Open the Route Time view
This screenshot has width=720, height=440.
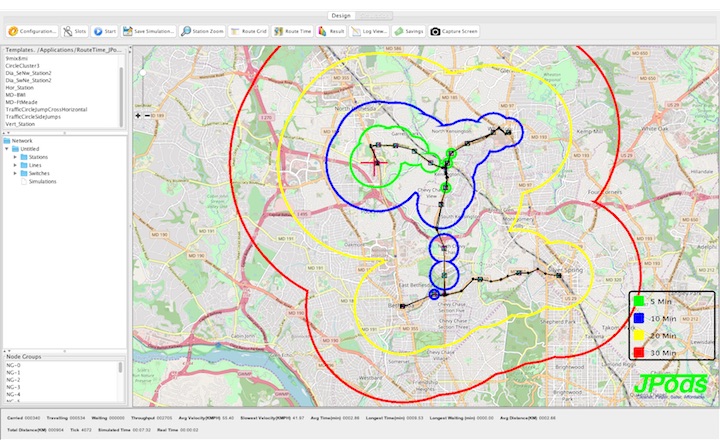(x=293, y=31)
